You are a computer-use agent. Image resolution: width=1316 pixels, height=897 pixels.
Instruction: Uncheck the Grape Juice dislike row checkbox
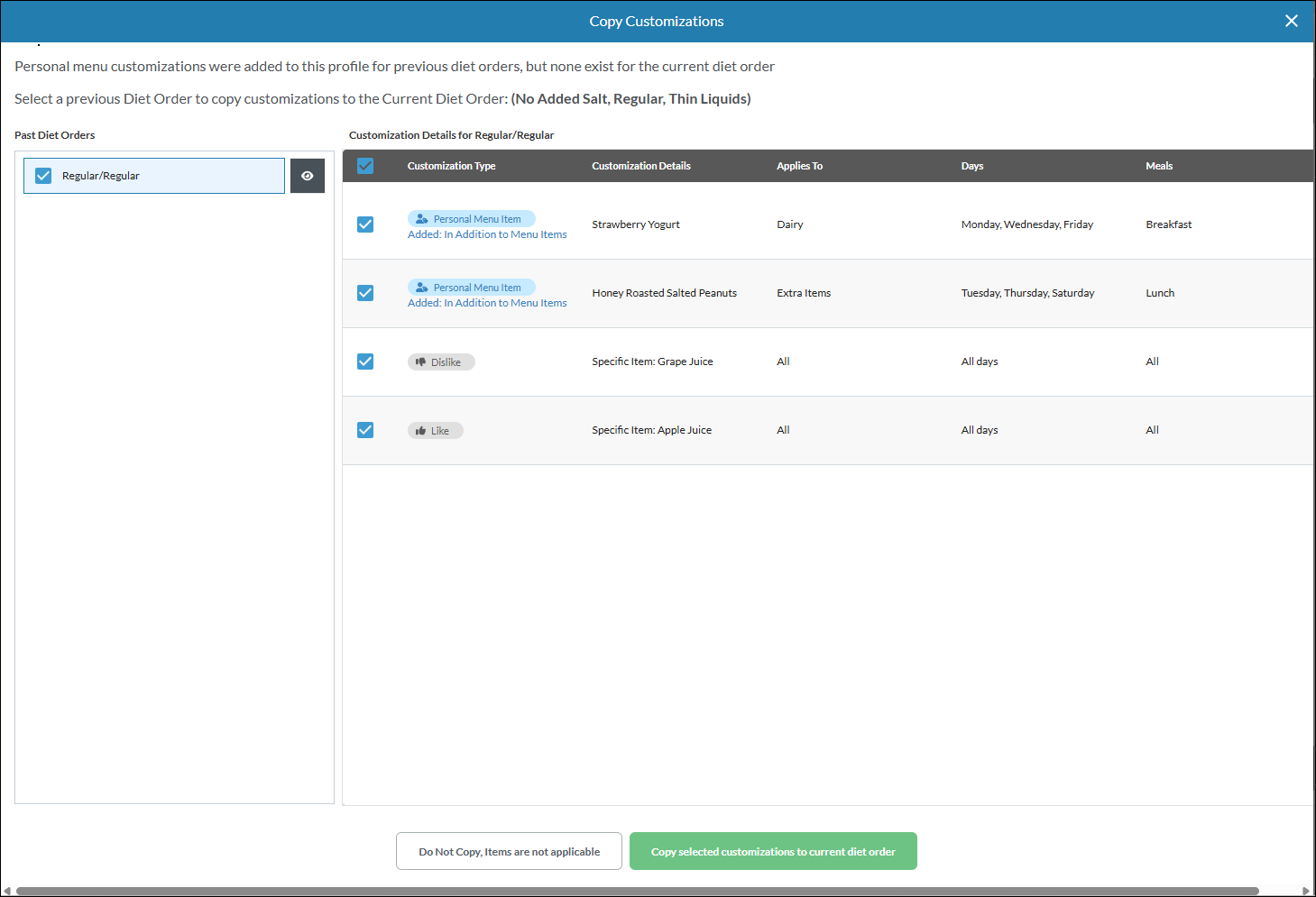[365, 362]
